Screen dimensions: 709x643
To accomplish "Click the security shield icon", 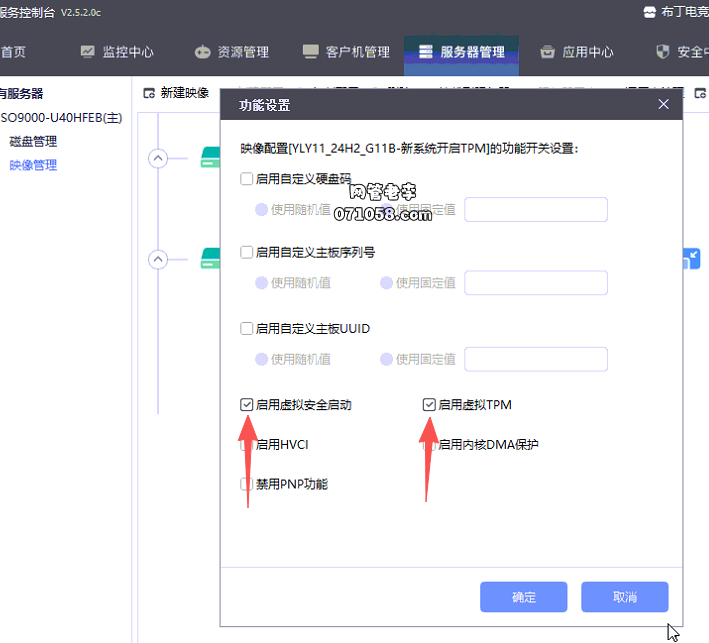I will (x=662, y=52).
